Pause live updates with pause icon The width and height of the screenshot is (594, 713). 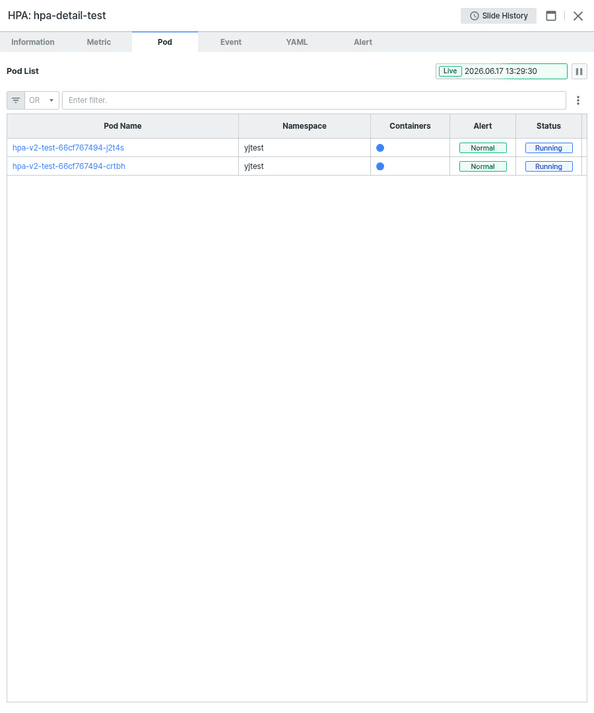tap(579, 71)
